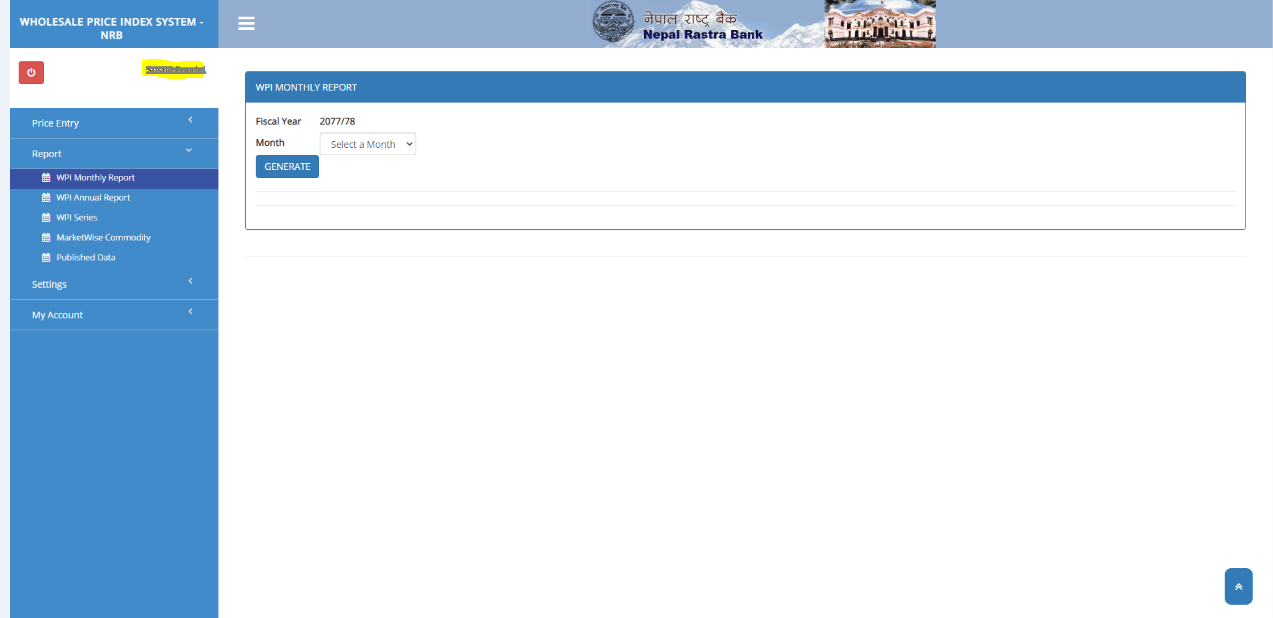Viewport: 1273px width, 618px height.
Task: Click the bank building banner image
Action: (x=879, y=24)
